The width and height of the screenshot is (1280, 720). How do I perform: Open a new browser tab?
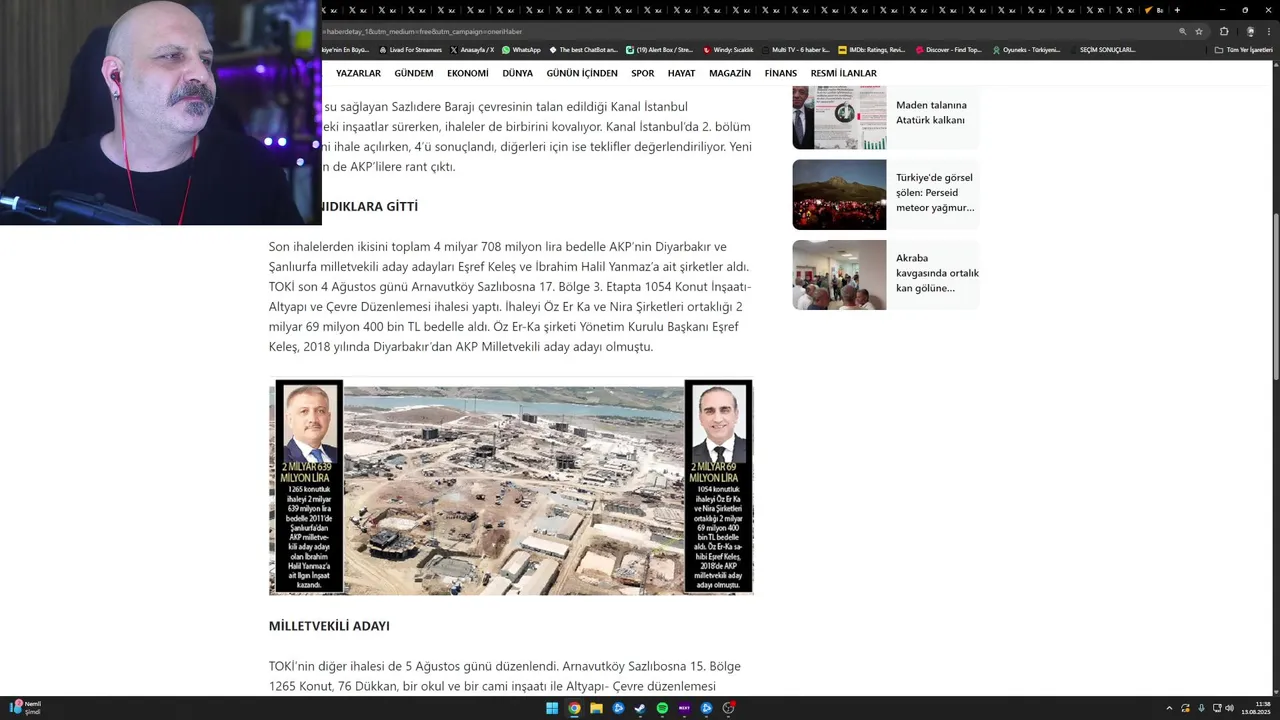tap(1177, 10)
